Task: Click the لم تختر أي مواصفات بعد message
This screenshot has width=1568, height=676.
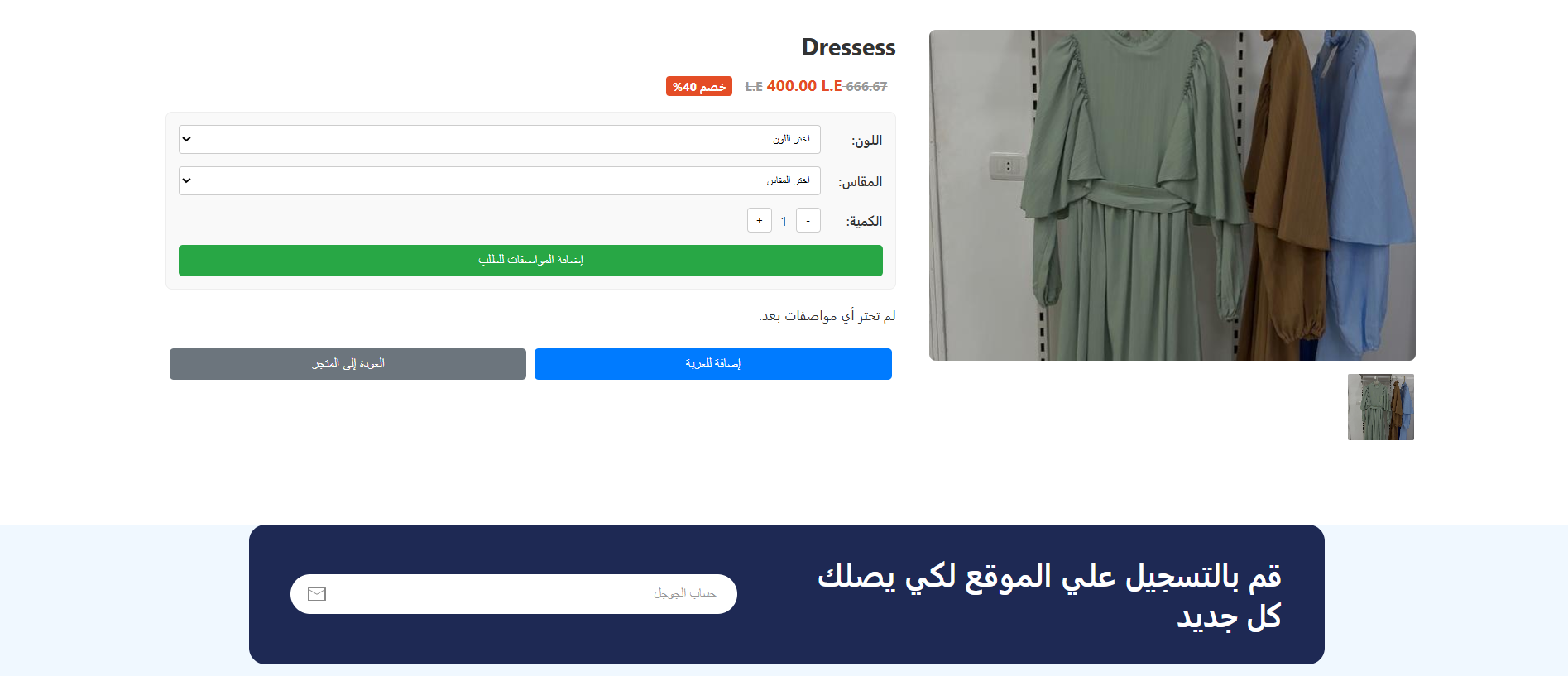Action: [x=827, y=316]
